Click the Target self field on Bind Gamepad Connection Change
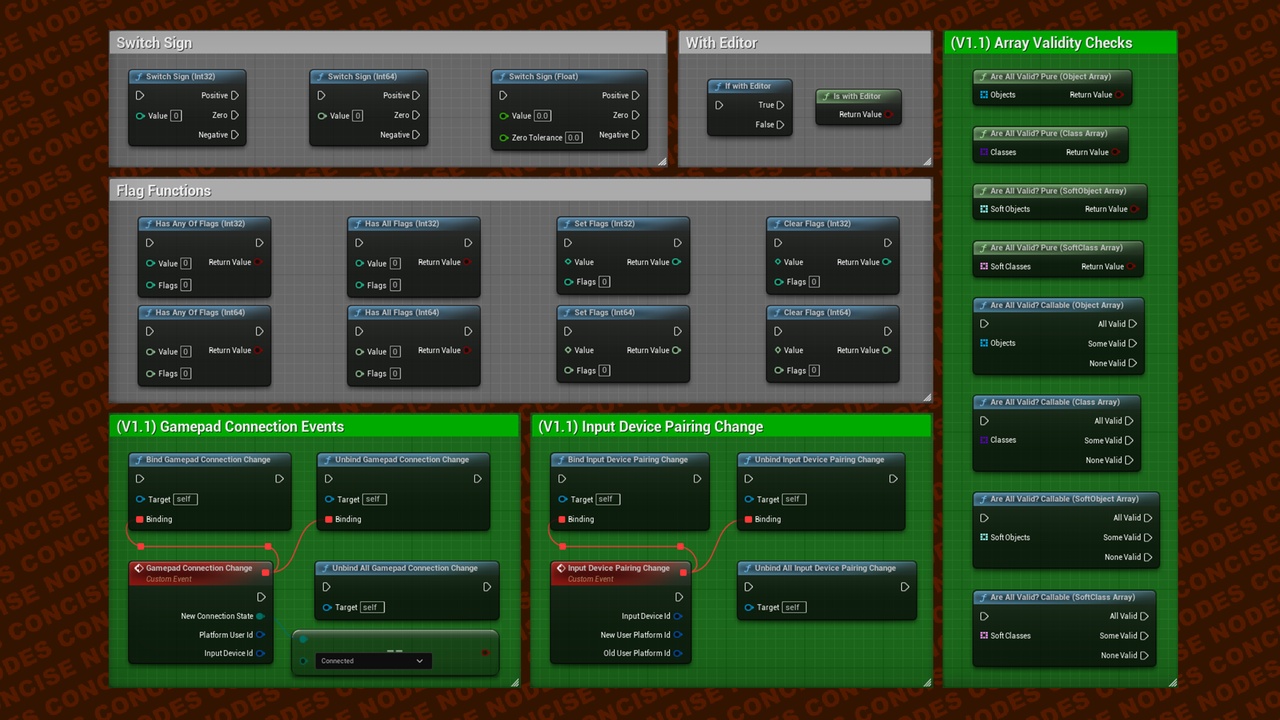 point(186,499)
